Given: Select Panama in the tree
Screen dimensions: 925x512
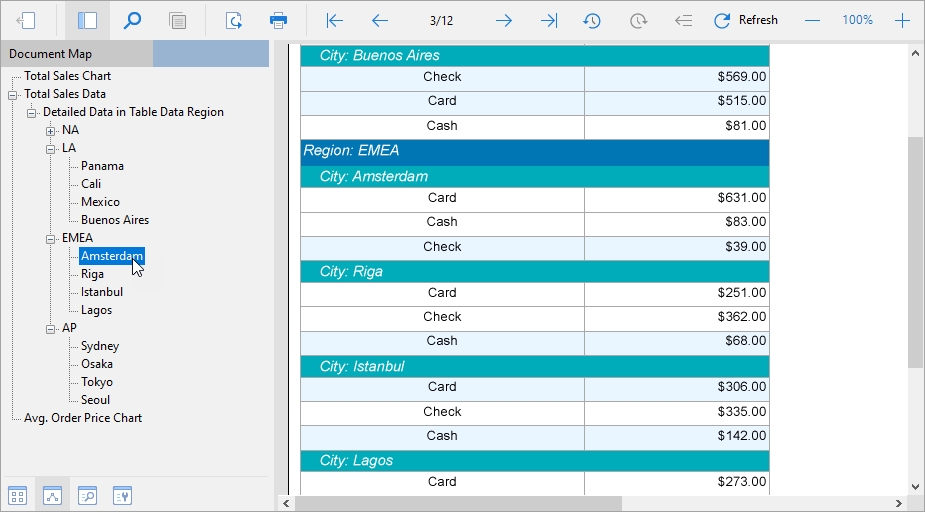Looking at the screenshot, I should coord(102,166).
